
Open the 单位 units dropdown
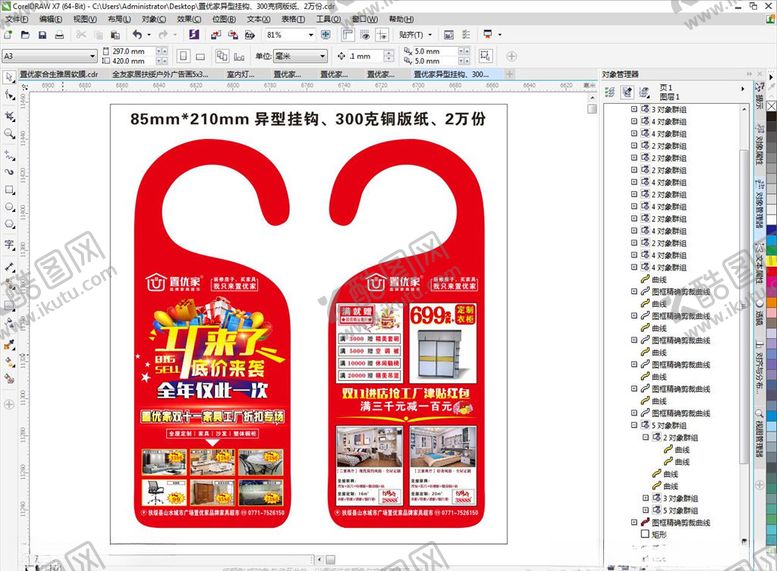[323, 56]
